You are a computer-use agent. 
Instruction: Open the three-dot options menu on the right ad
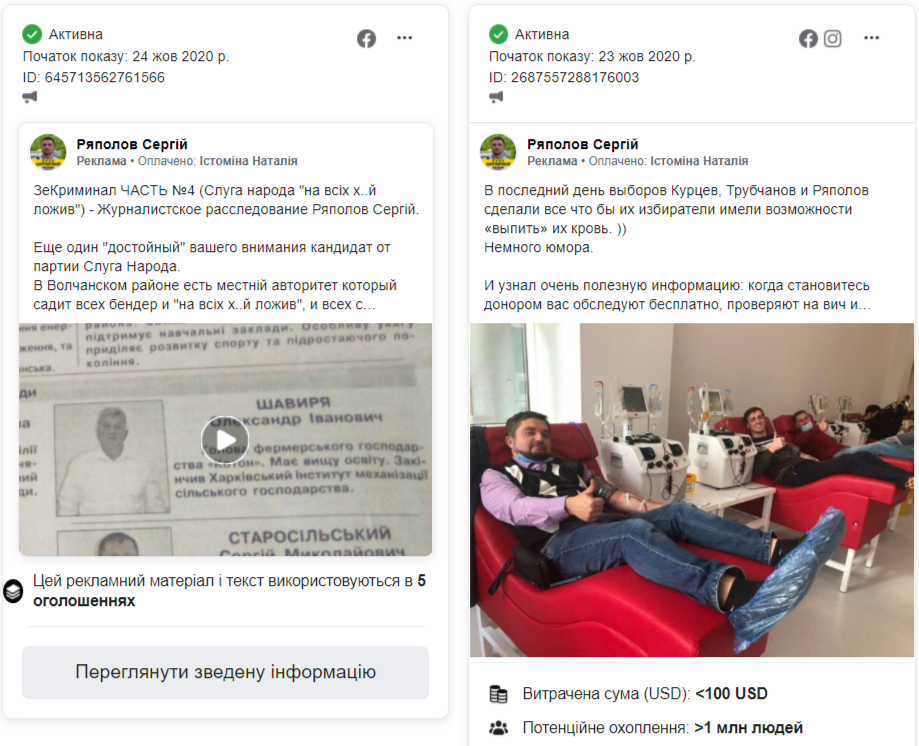pos(872,38)
